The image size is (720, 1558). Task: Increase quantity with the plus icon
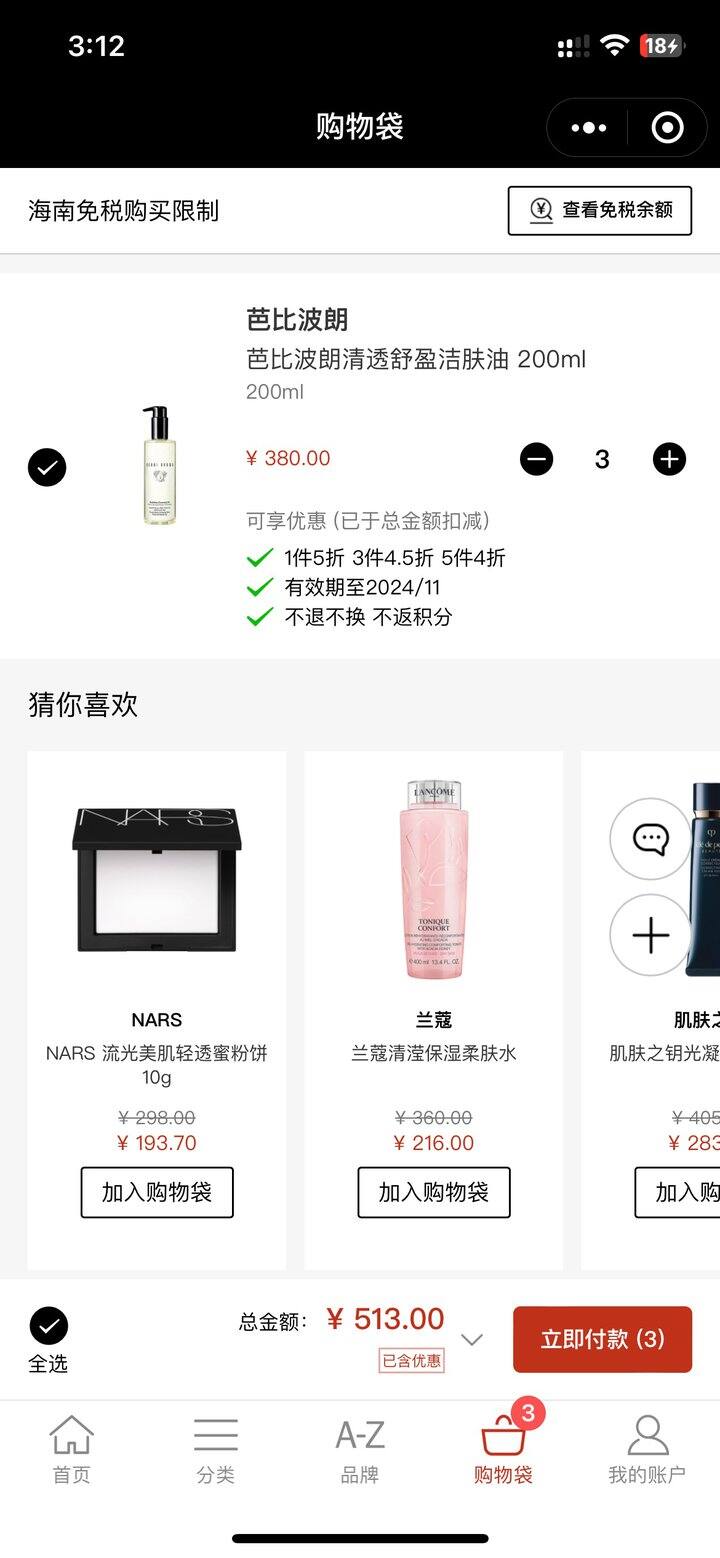pos(670,459)
